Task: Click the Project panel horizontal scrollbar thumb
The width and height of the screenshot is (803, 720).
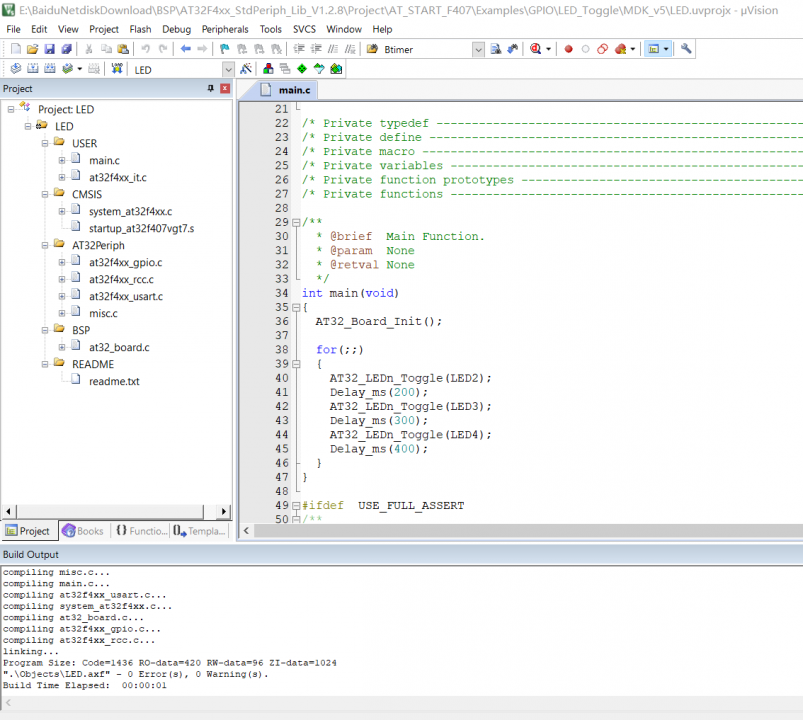Action: (110, 511)
